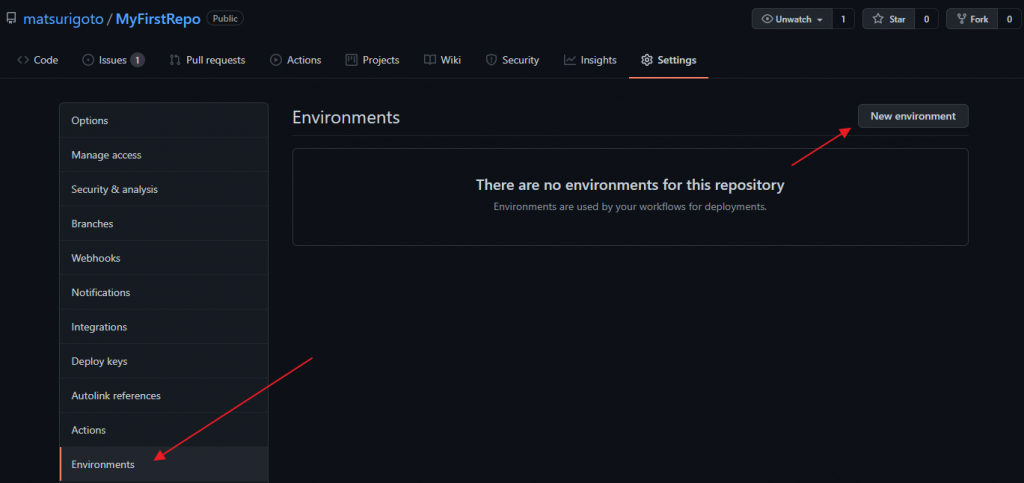Click the repository book icon
This screenshot has height=483, width=1024.
[11, 19]
